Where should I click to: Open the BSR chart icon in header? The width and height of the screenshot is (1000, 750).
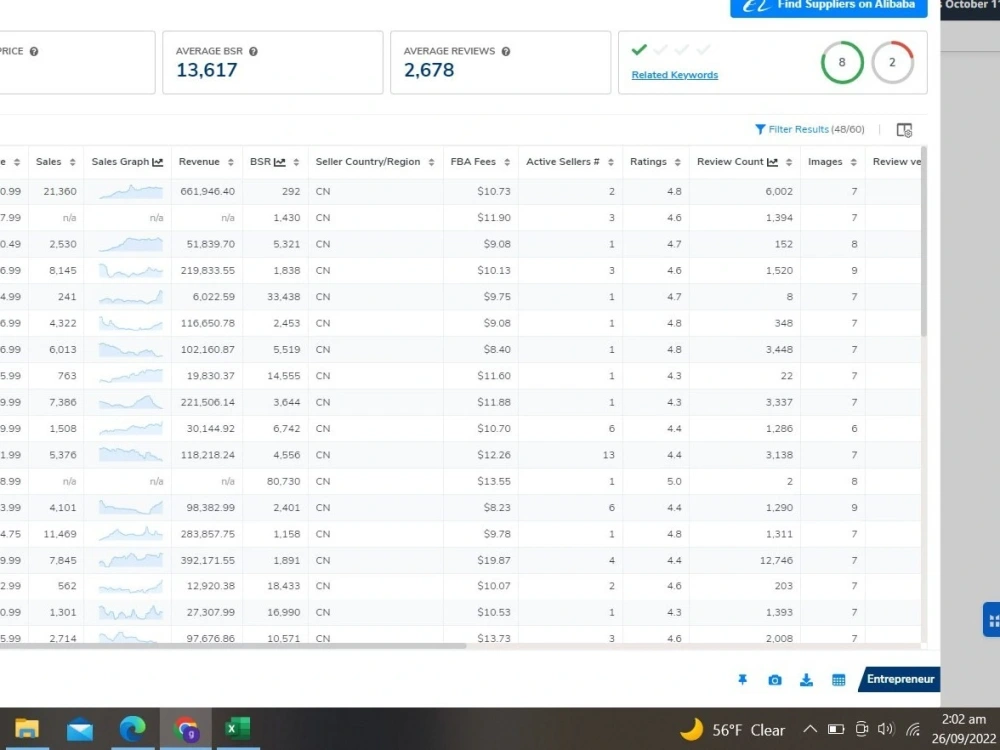[x=279, y=163]
